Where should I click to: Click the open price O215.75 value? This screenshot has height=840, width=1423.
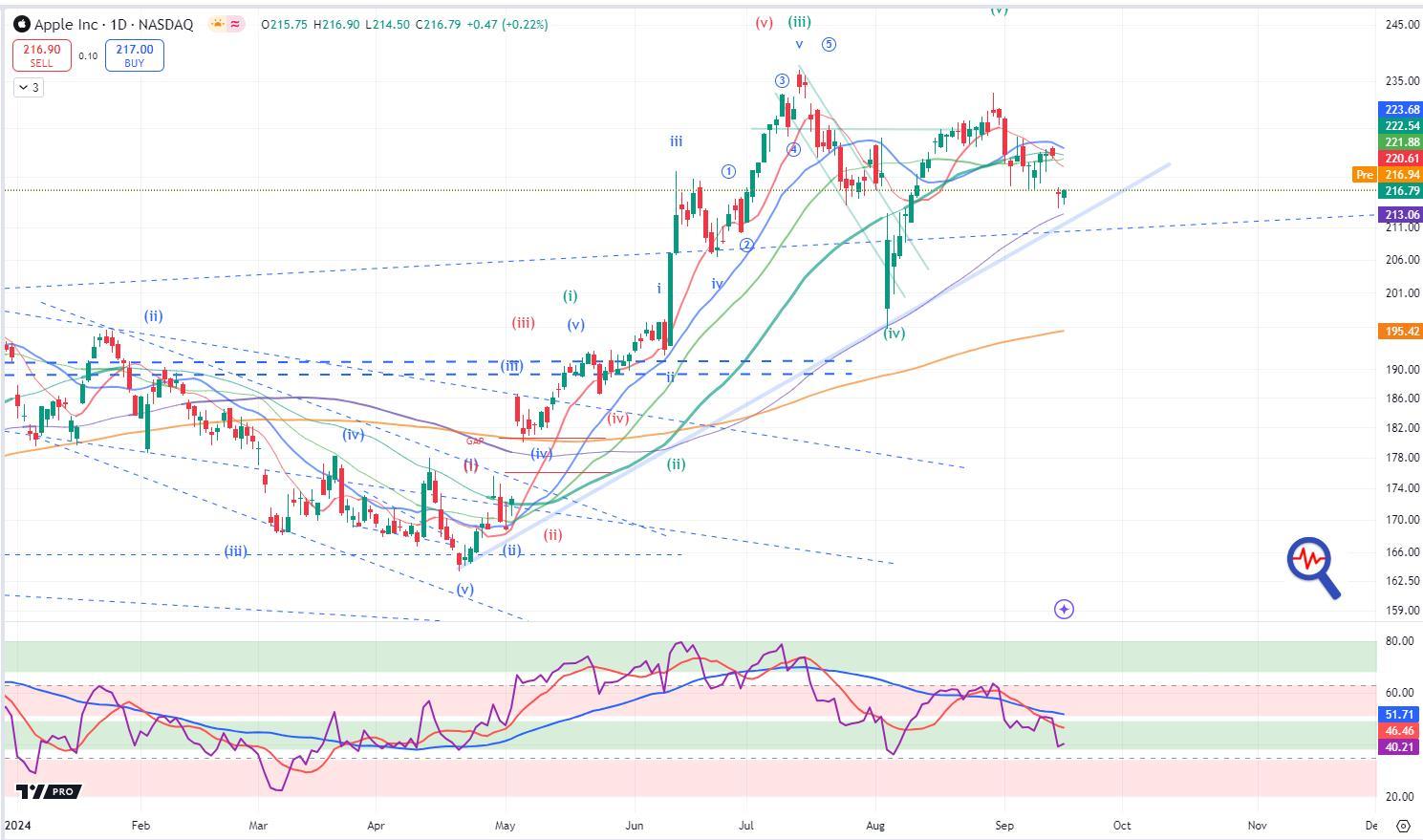coord(284,24)
